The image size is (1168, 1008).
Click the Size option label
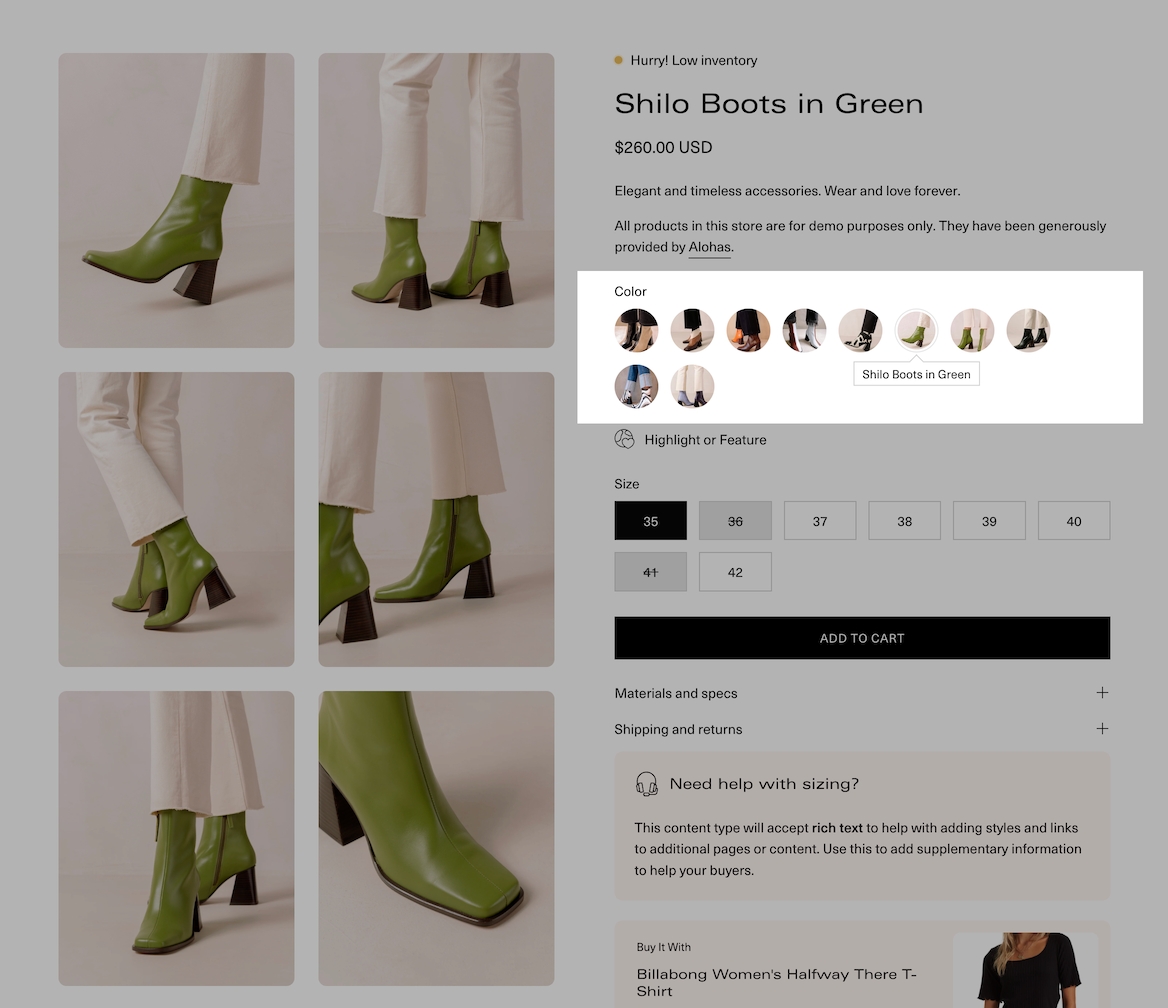pos(626,484)
